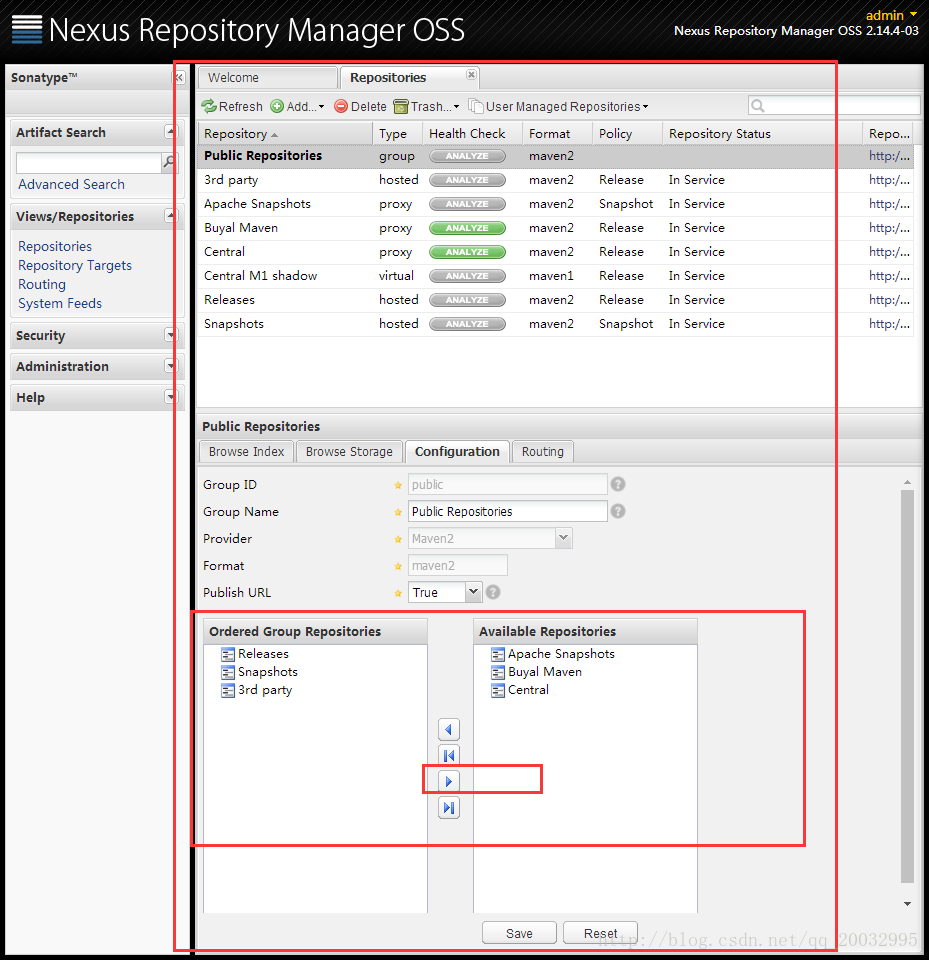
Task: Click the scroll-down arrow of configuration panel
Action: (x=907, y=904)
